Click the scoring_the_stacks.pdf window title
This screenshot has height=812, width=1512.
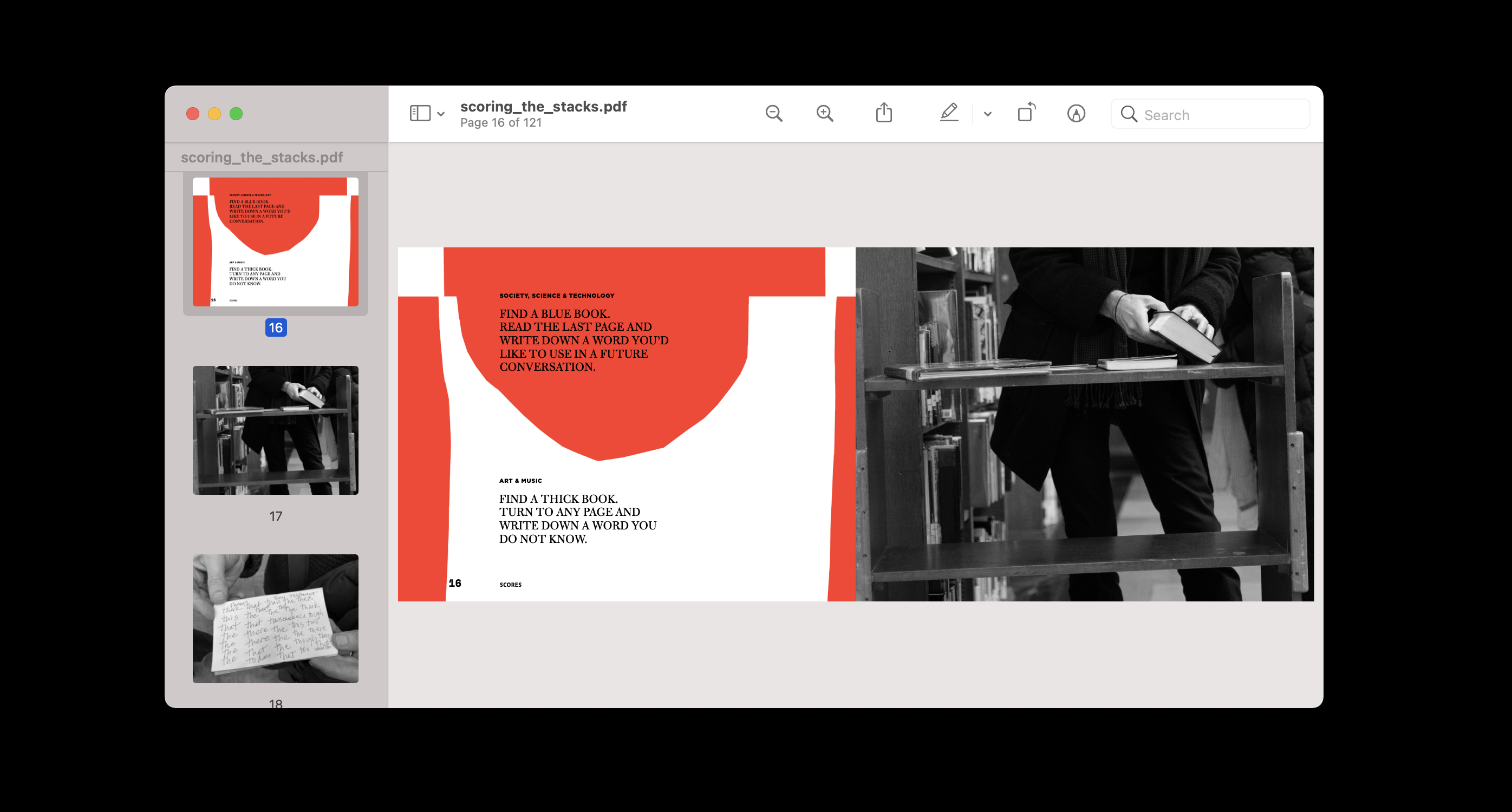click(x=543, y=107)
